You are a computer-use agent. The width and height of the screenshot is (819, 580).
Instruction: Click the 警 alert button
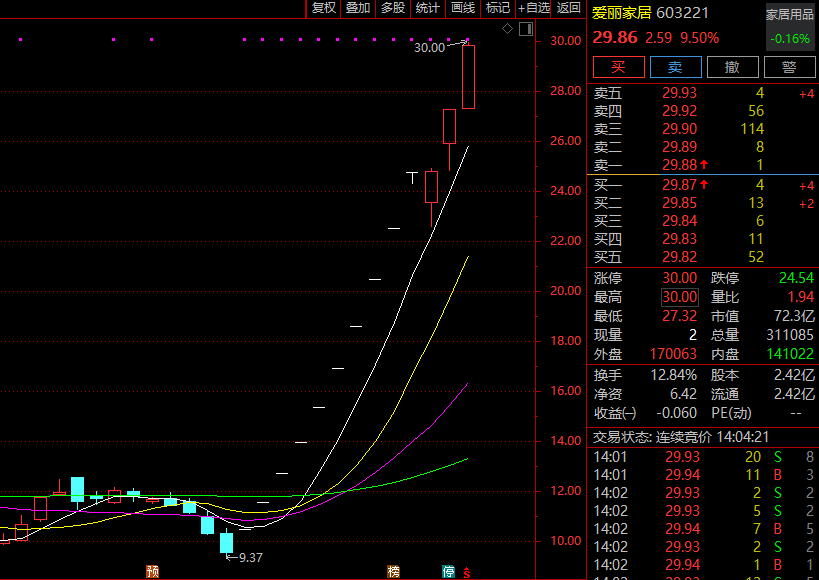click(789, 67)
